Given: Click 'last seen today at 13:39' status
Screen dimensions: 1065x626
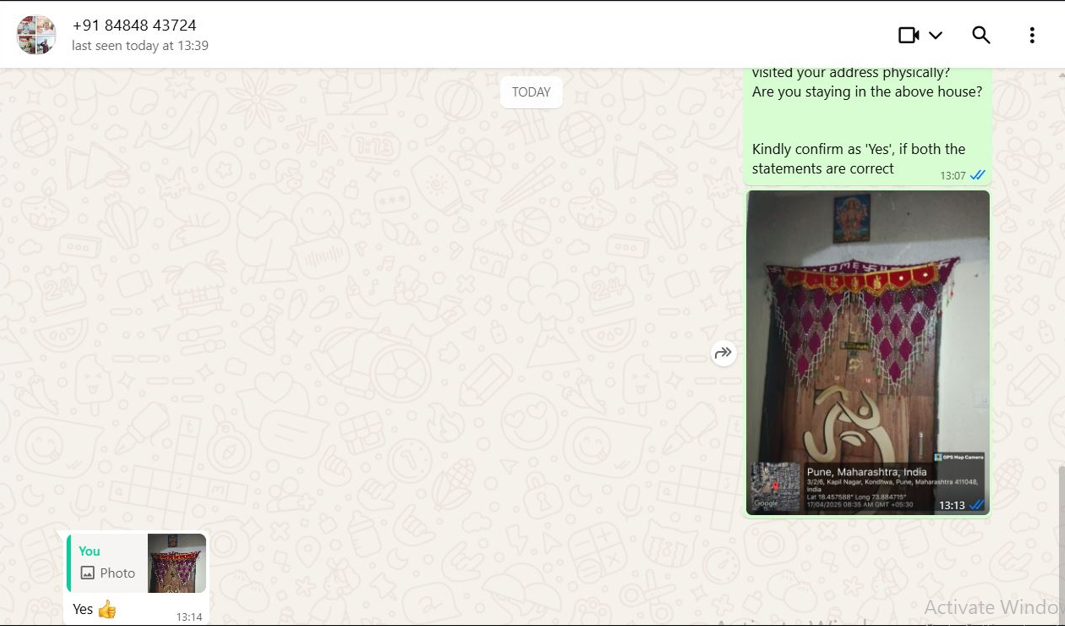Looking at the screenshot, I should click(140, 45).
